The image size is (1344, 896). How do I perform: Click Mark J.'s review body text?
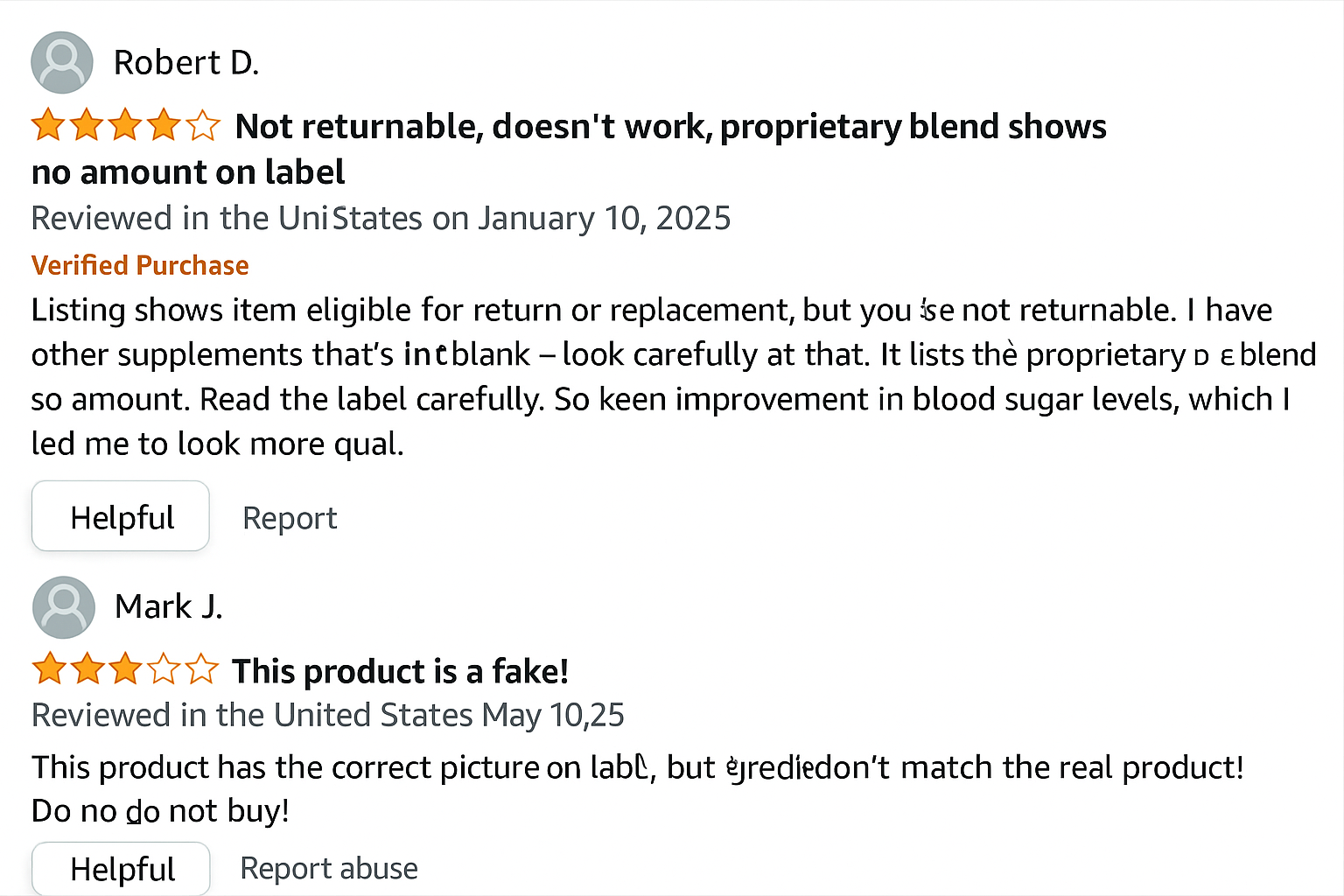[x=638, y=788]
